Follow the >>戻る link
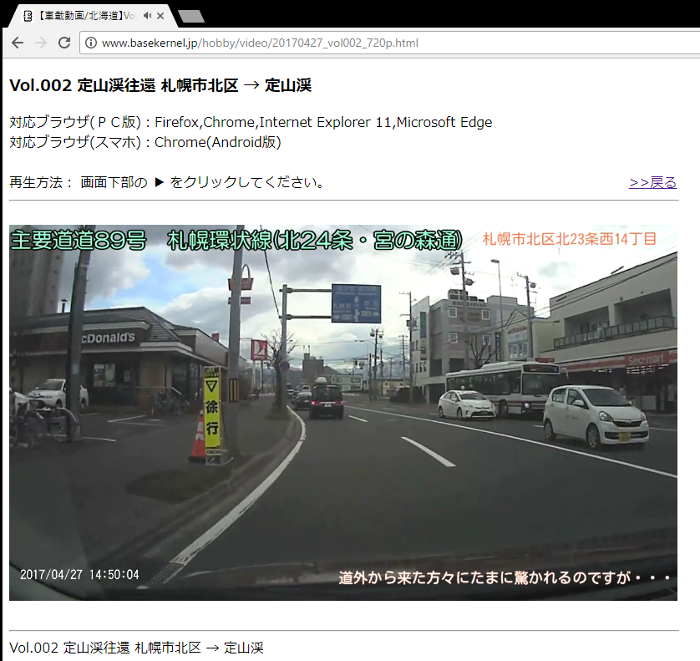Viewport: 700px width, 661px height. click(x=653, y=183)
